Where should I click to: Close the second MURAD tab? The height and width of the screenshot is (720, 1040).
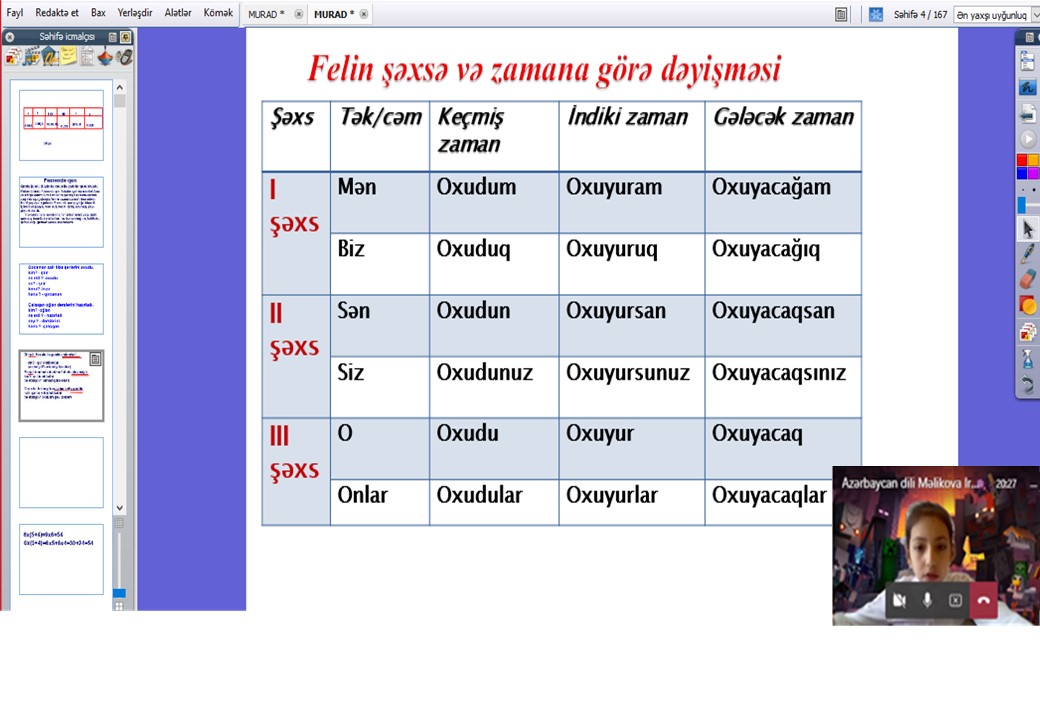tap(363, 14)
